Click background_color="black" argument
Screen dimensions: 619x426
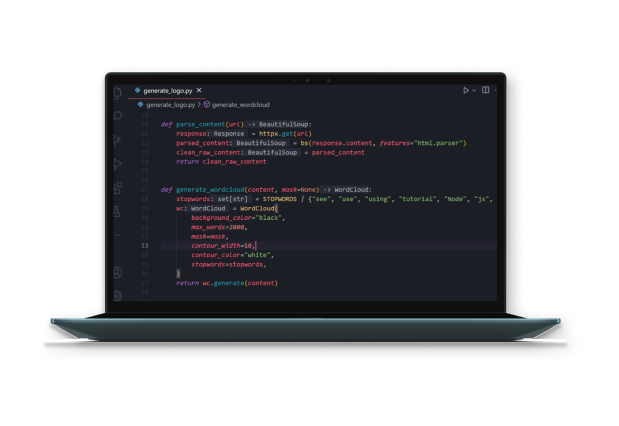pos(236,218)
